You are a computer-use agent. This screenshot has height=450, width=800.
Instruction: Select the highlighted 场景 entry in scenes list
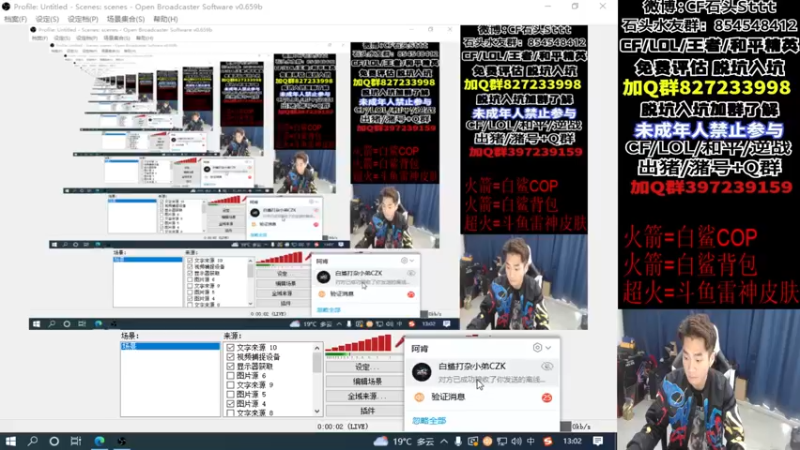170,346
